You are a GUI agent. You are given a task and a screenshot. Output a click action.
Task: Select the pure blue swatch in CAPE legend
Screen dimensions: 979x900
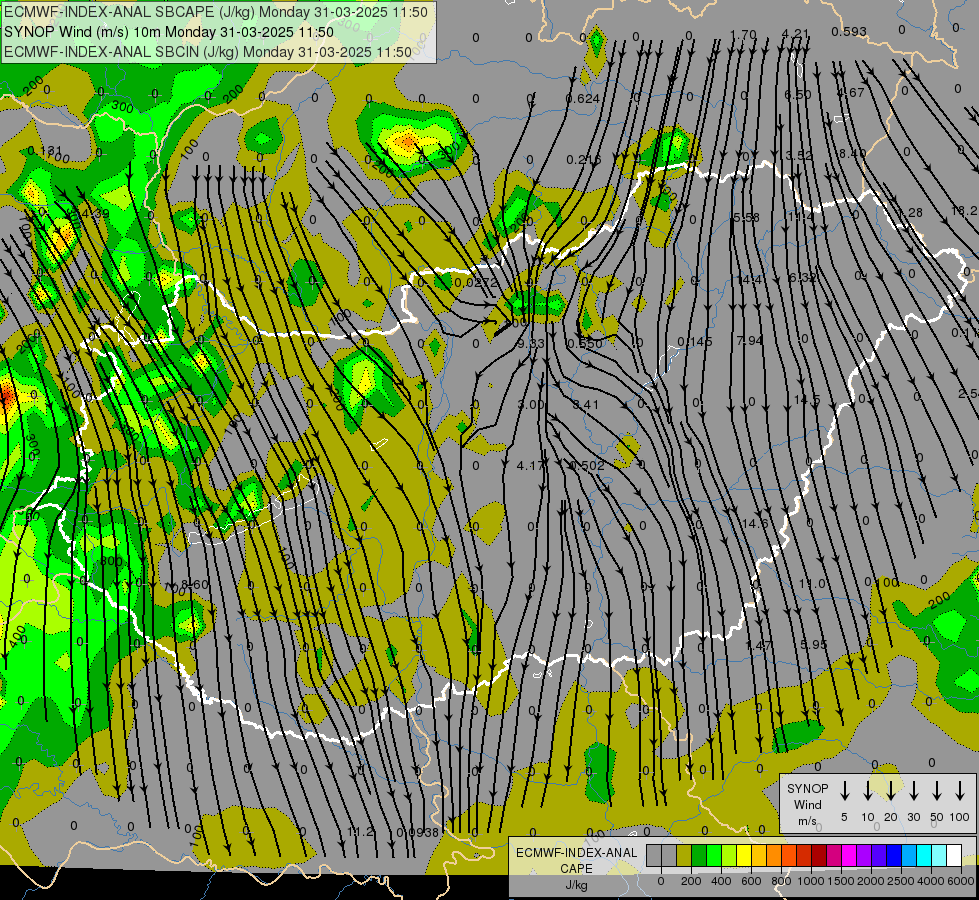(x=893, y=856)
